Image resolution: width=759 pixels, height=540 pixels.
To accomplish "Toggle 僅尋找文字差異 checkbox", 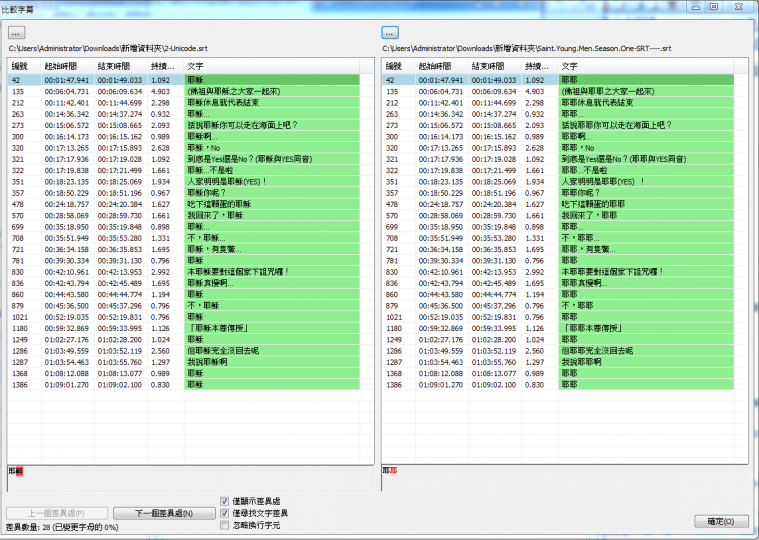I will tap(225, 513).
